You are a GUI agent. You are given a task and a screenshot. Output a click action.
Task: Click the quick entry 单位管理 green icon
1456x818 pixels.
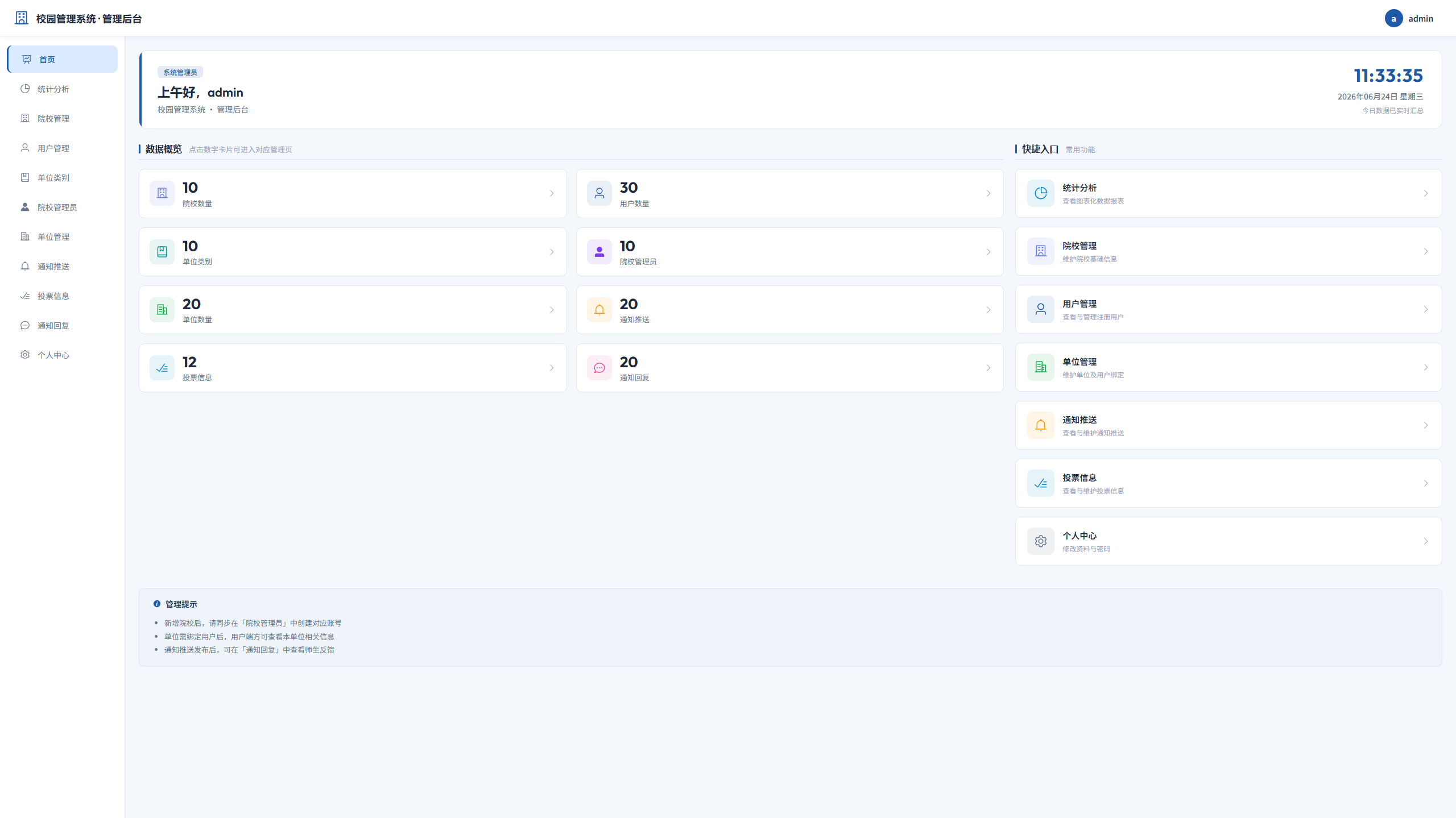point(1041,367)
